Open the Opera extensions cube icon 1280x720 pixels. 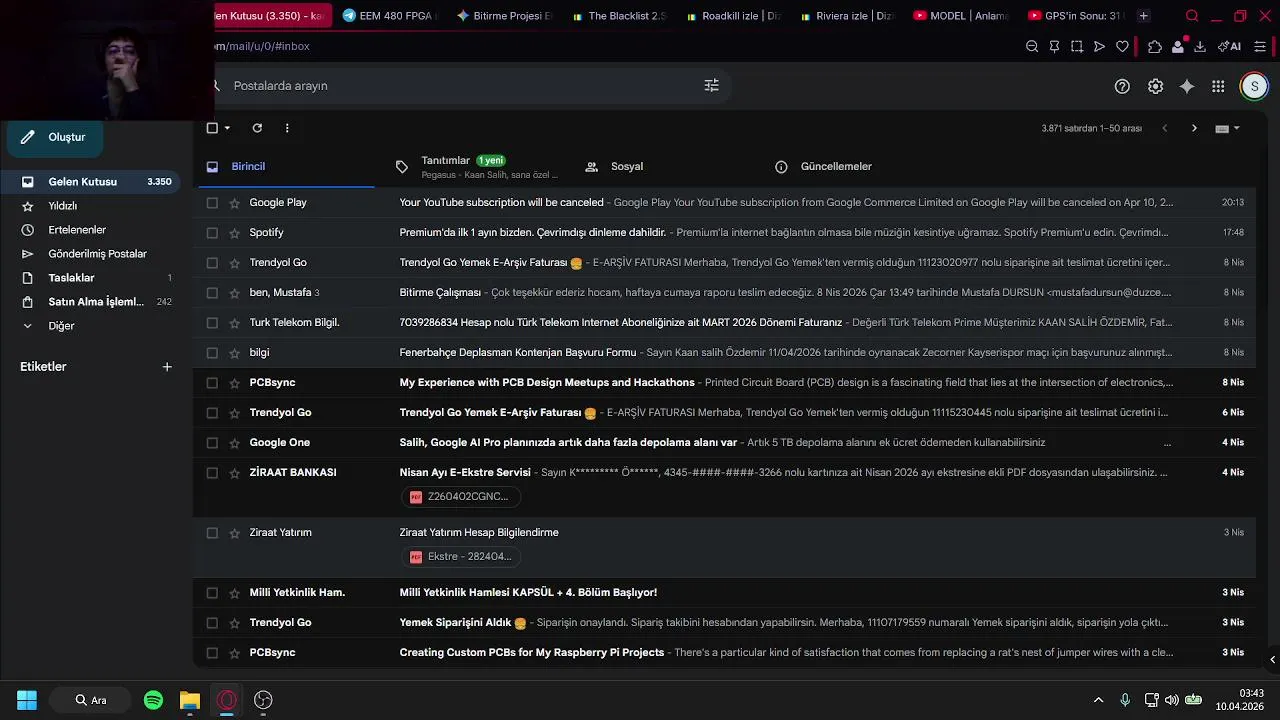click(x=1155, y=46)
